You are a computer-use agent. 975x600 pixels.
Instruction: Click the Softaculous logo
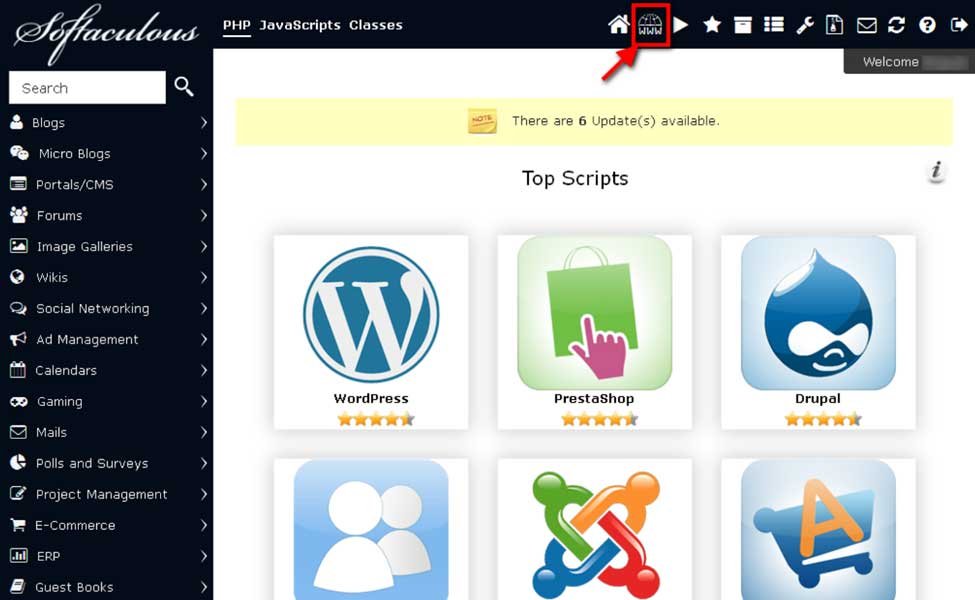click(x=106, y=33)
